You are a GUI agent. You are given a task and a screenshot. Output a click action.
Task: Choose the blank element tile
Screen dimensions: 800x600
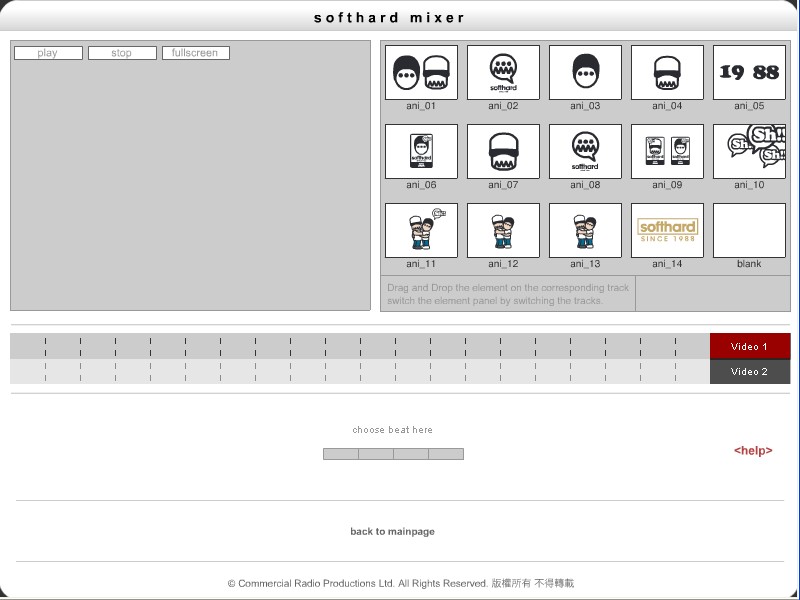[x=749, y=231]
